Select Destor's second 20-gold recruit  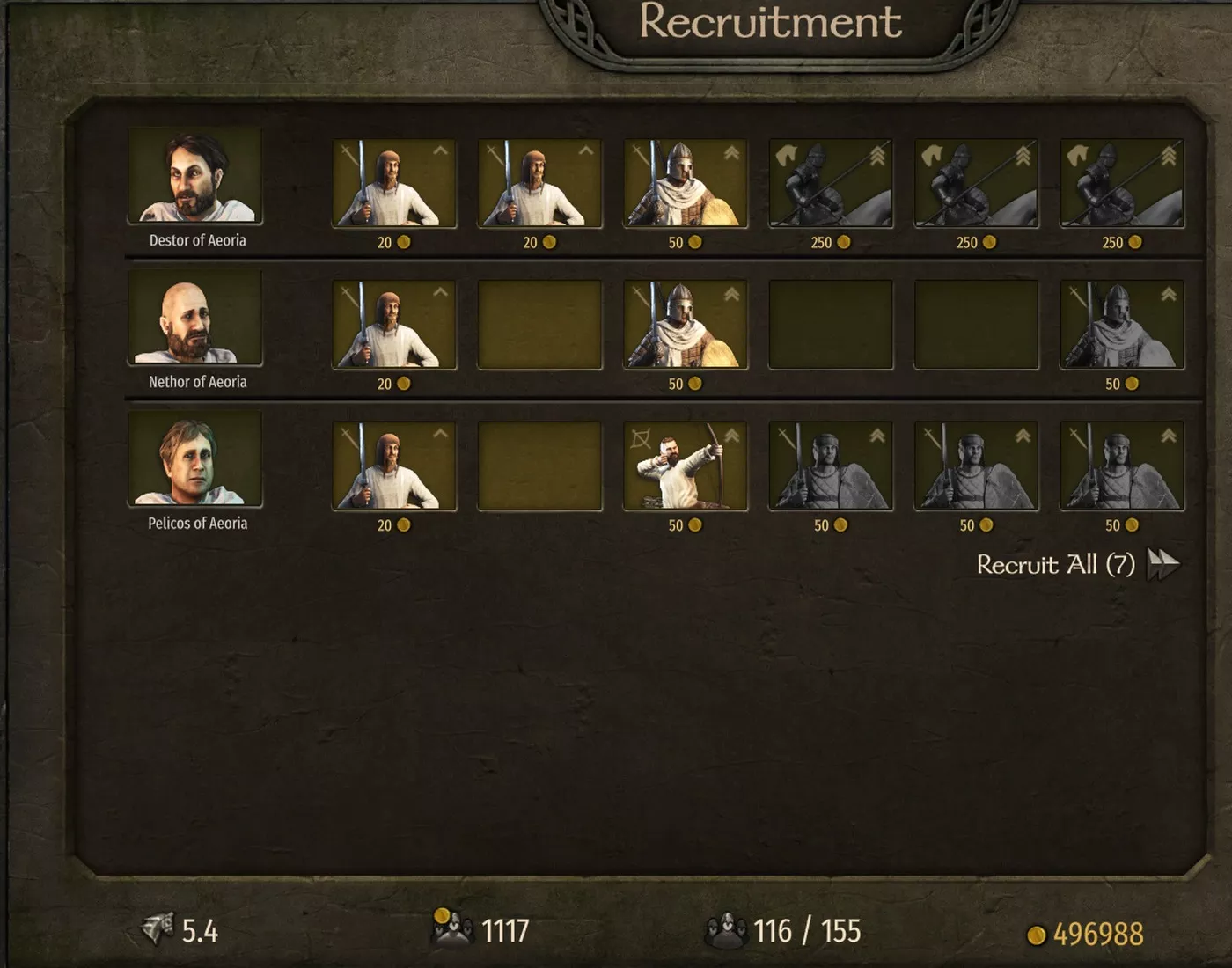tap(539, 183)
